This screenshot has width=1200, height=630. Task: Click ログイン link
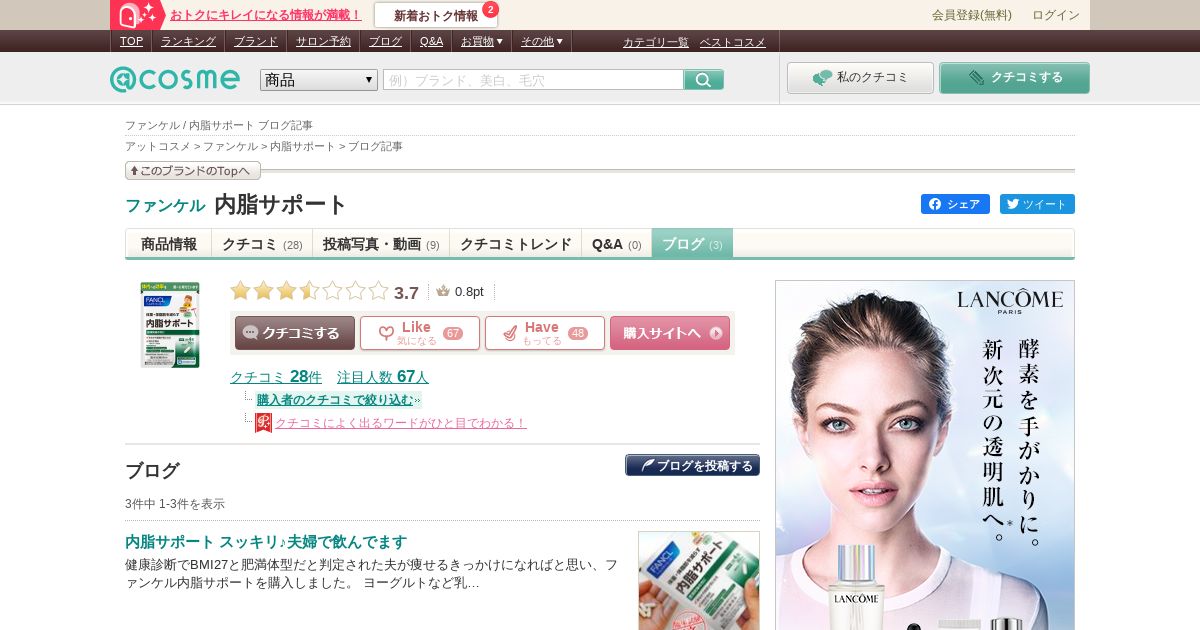(1056, 15)
